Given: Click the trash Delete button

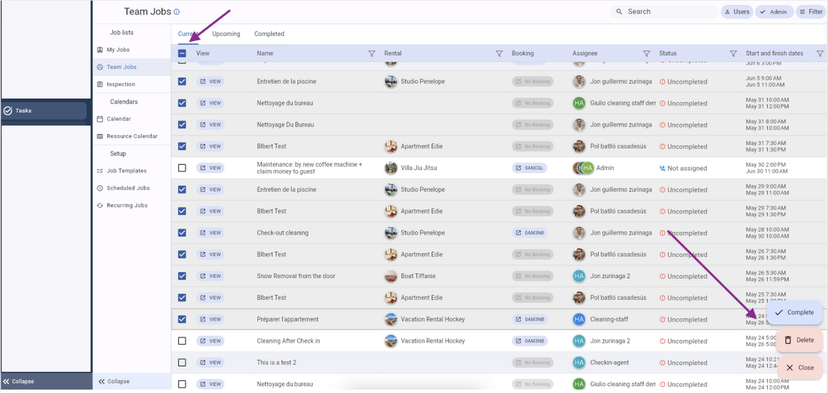Looking at the screenshot, I should (799, 340).
